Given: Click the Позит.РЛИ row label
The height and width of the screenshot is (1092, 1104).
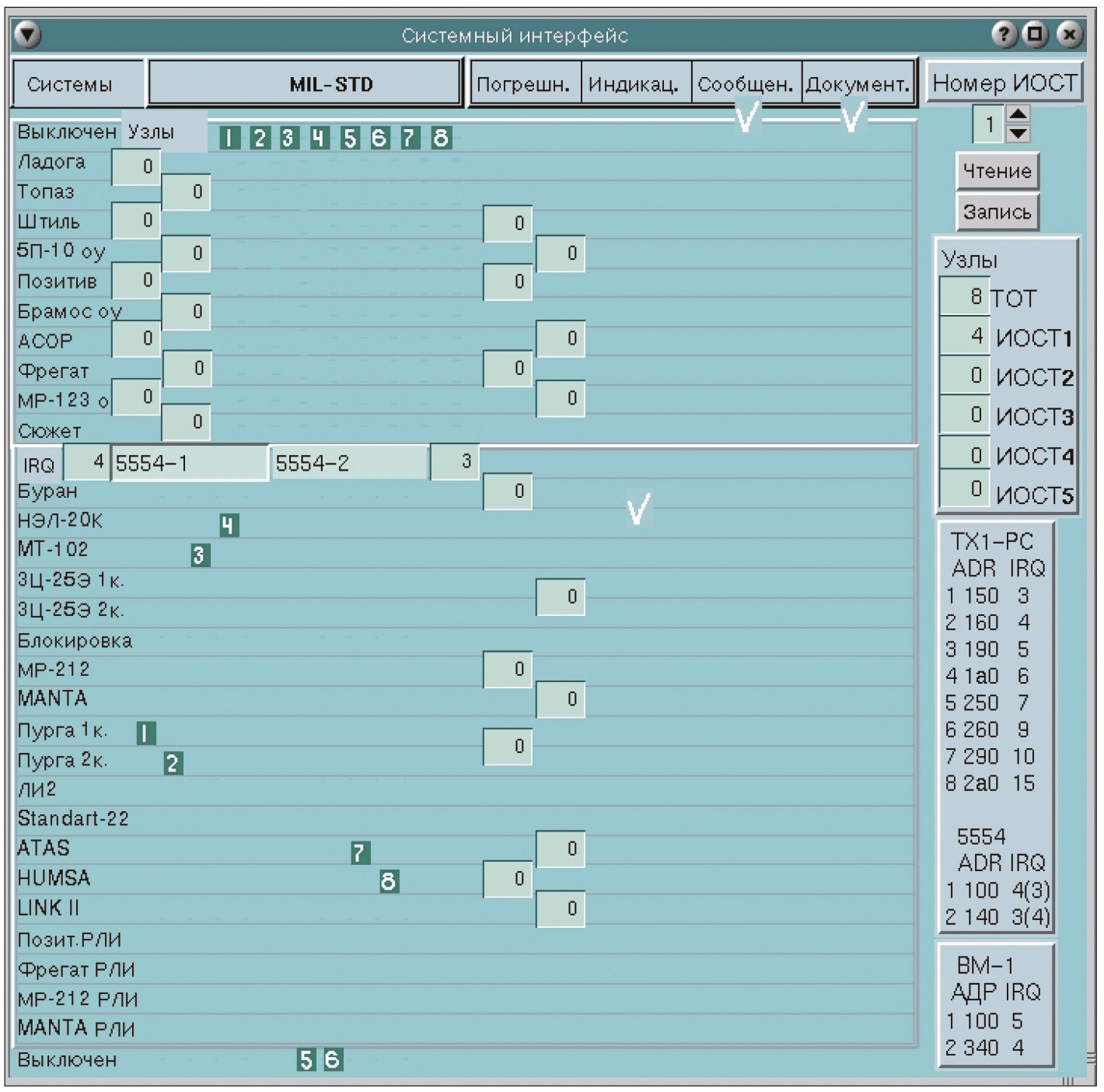Looking at the screenshot, I should [69, 940].
